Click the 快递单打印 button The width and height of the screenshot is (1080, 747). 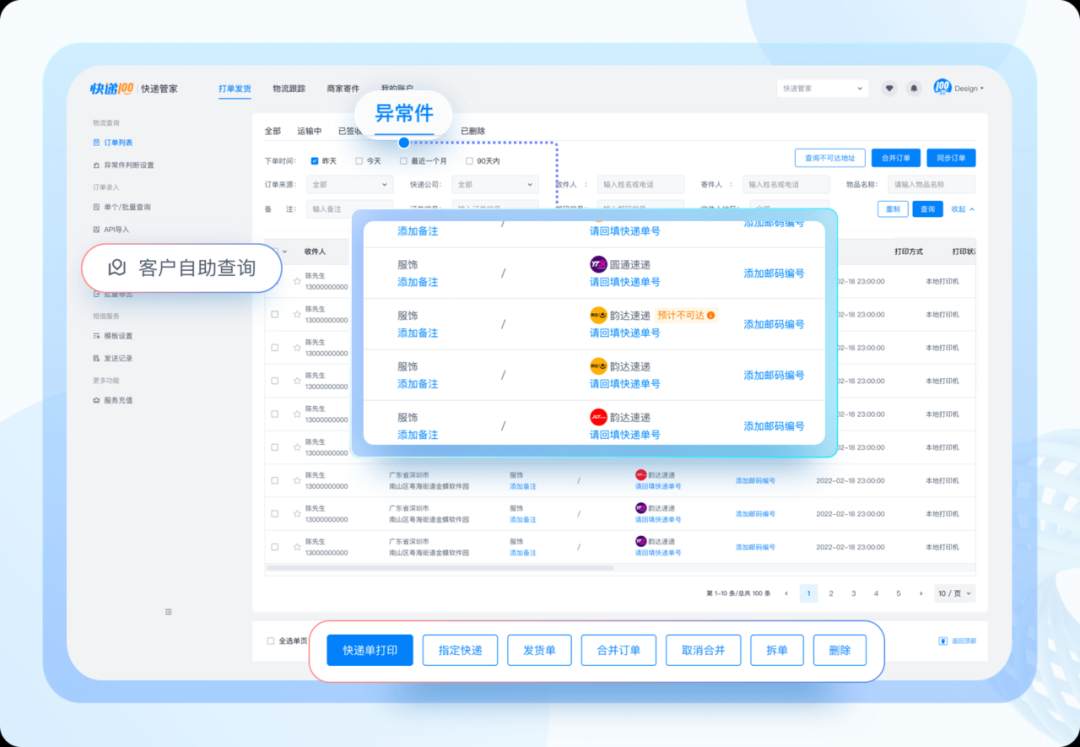[x=370, y=650]
